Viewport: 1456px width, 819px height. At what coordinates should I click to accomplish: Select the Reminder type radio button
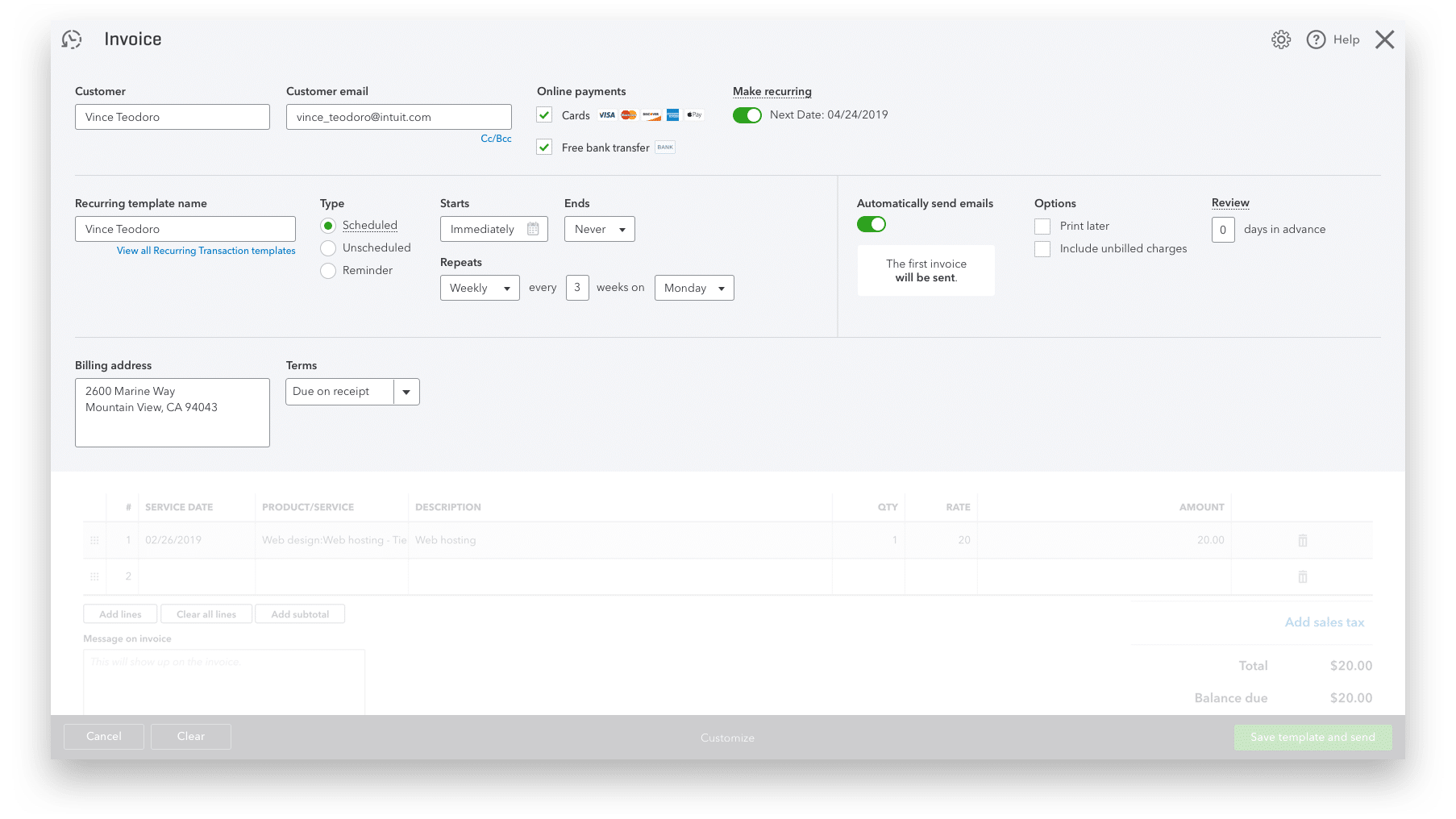[328, 271]
